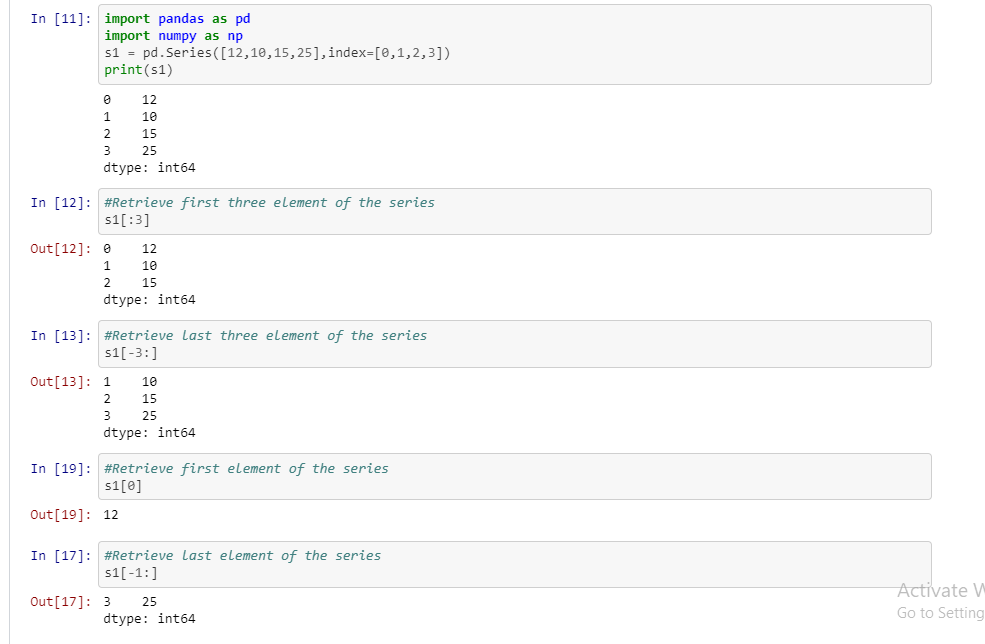This screenshot has height=644, width=985.
Task: Click the Out[19] output prompt
Action: pos(61,515)
